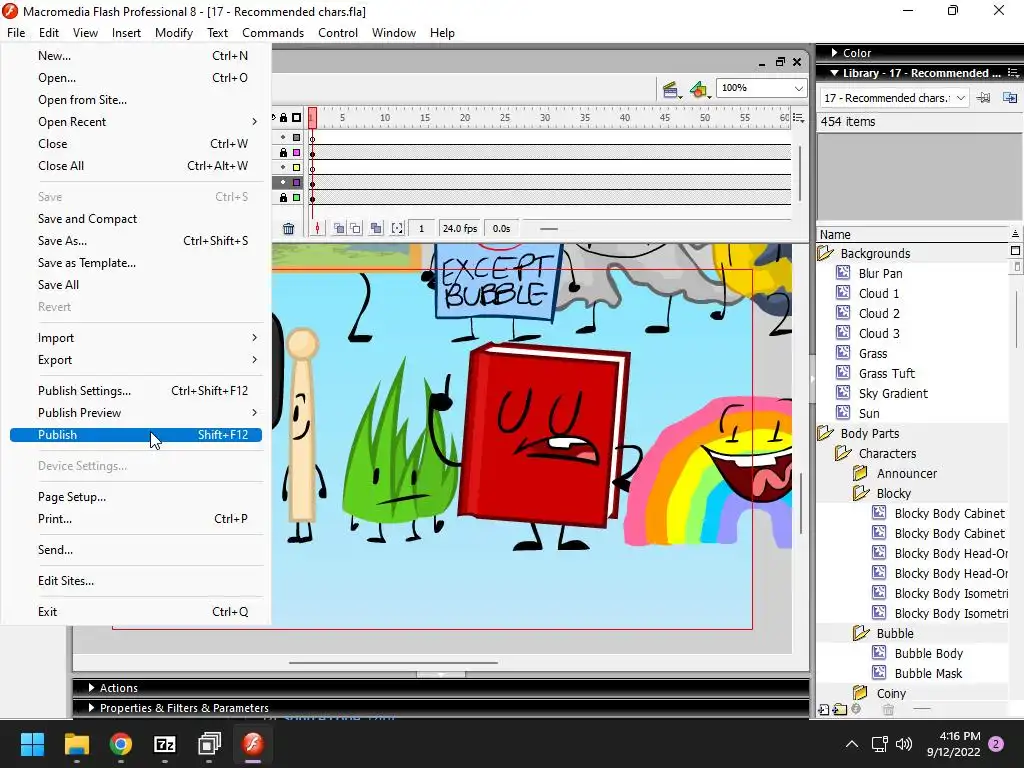The width and height of the screenshot is (1024, 768).
Task: Enable the Onion Skin button
Action: 339,228
